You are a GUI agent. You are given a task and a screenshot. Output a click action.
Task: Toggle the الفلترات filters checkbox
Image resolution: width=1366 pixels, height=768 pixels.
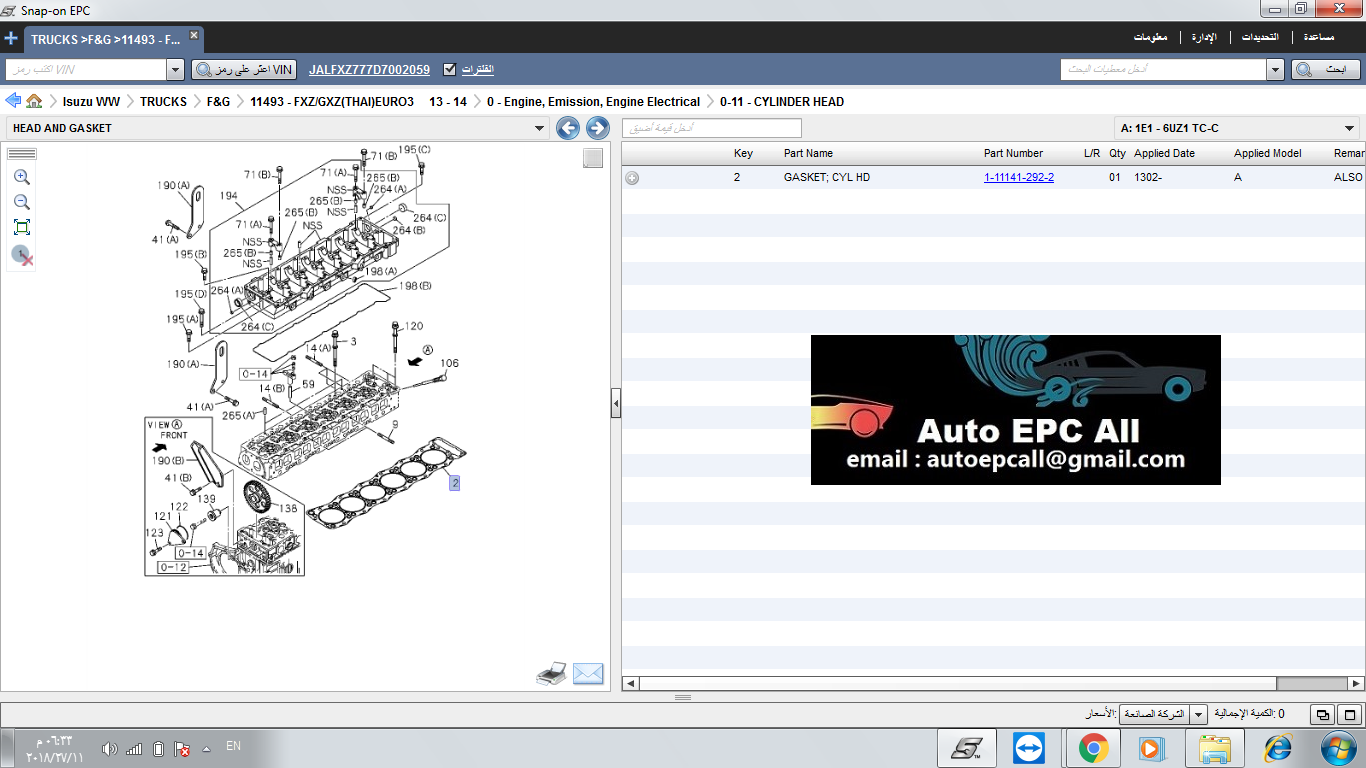tap(449, 69)
